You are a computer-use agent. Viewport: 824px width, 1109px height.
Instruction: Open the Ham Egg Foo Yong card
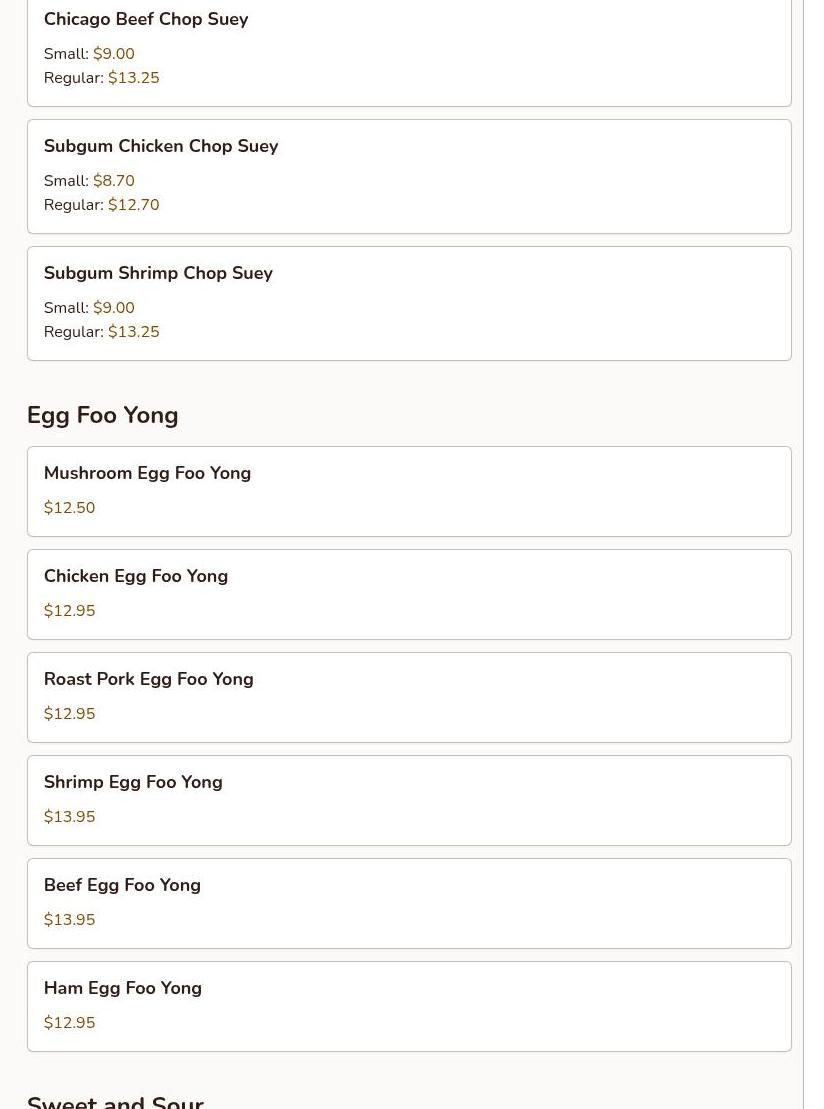click(409, 1006)
